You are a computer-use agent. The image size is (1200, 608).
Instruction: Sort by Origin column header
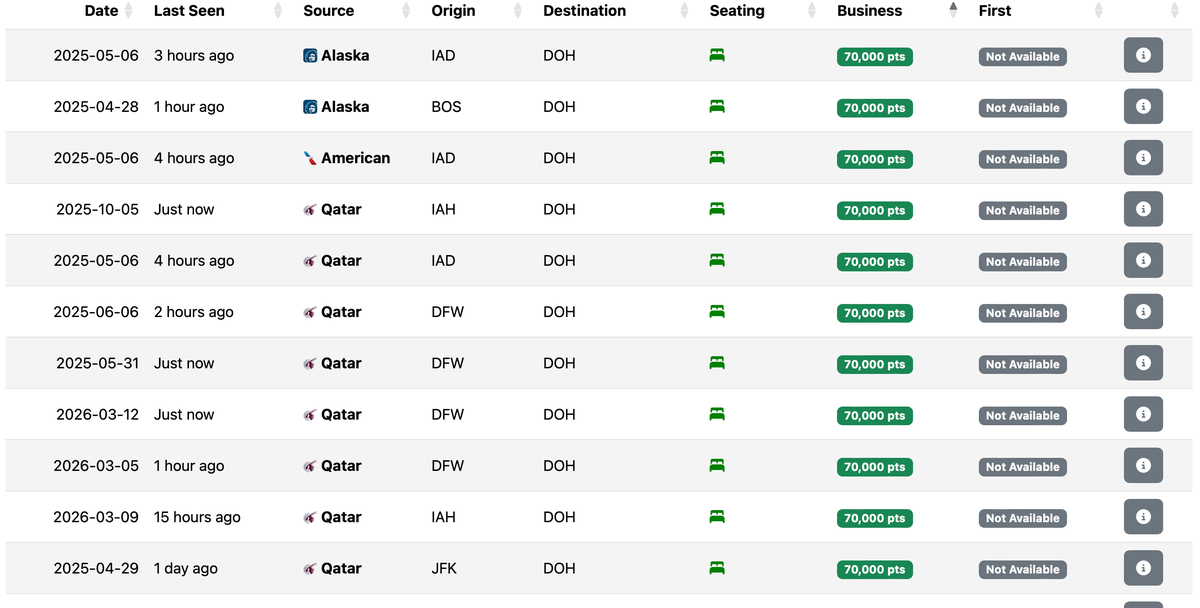453,11
